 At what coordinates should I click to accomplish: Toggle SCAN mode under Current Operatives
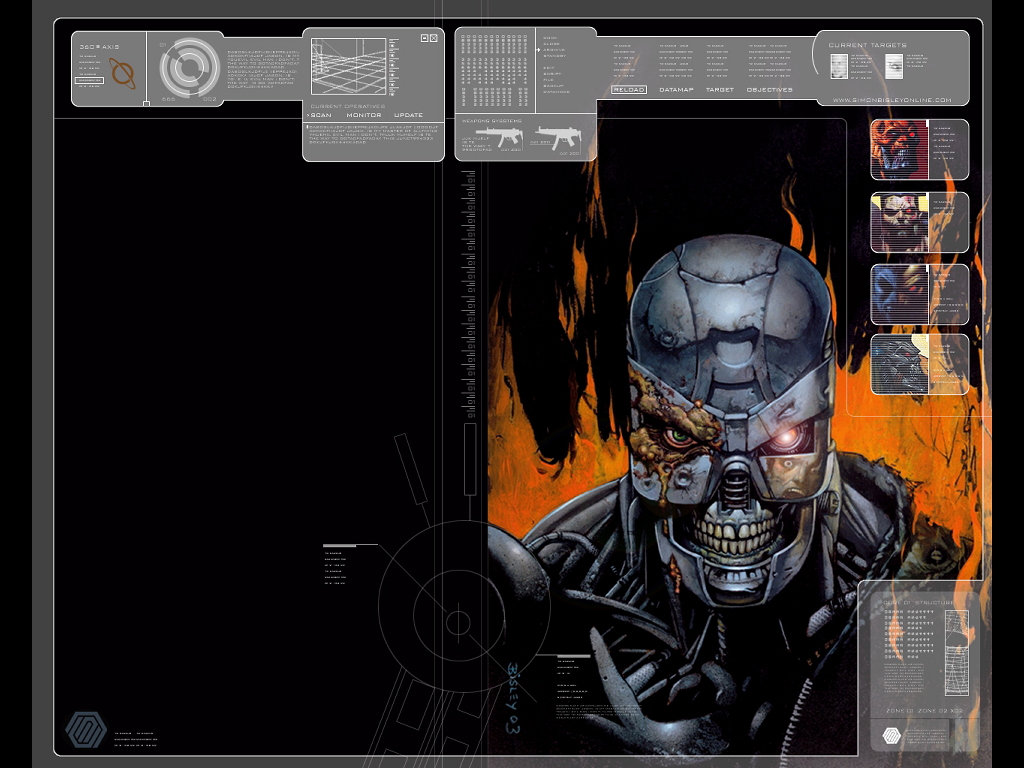320,115
